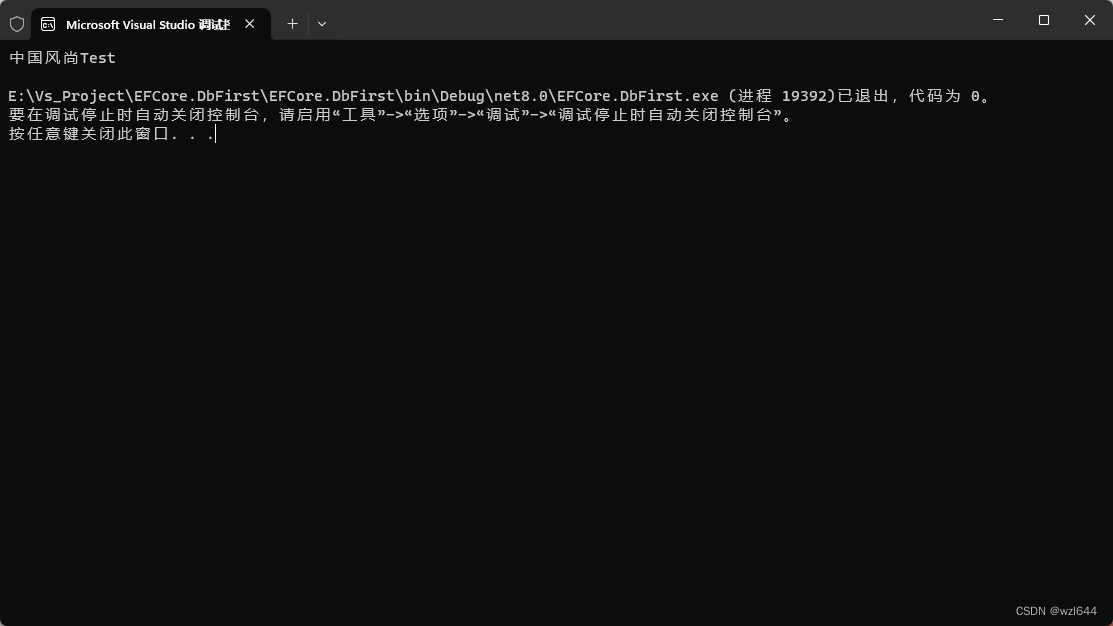Screen dimensions: 1113x626
Task: Click the maximize window icon
Action: 1043,20
